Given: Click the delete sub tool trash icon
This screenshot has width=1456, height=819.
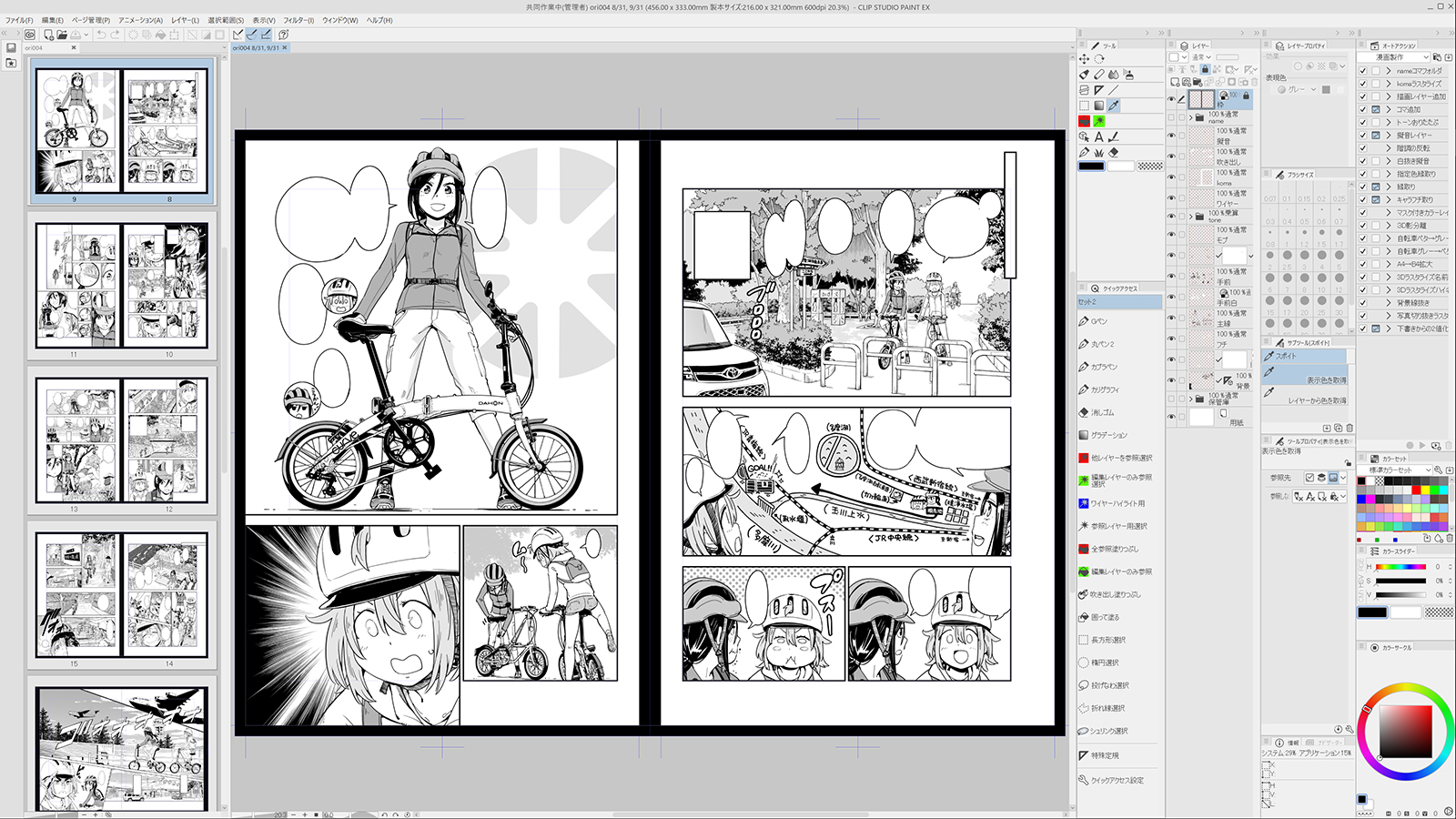Looking at the screenshot, I should [1350, 428].
